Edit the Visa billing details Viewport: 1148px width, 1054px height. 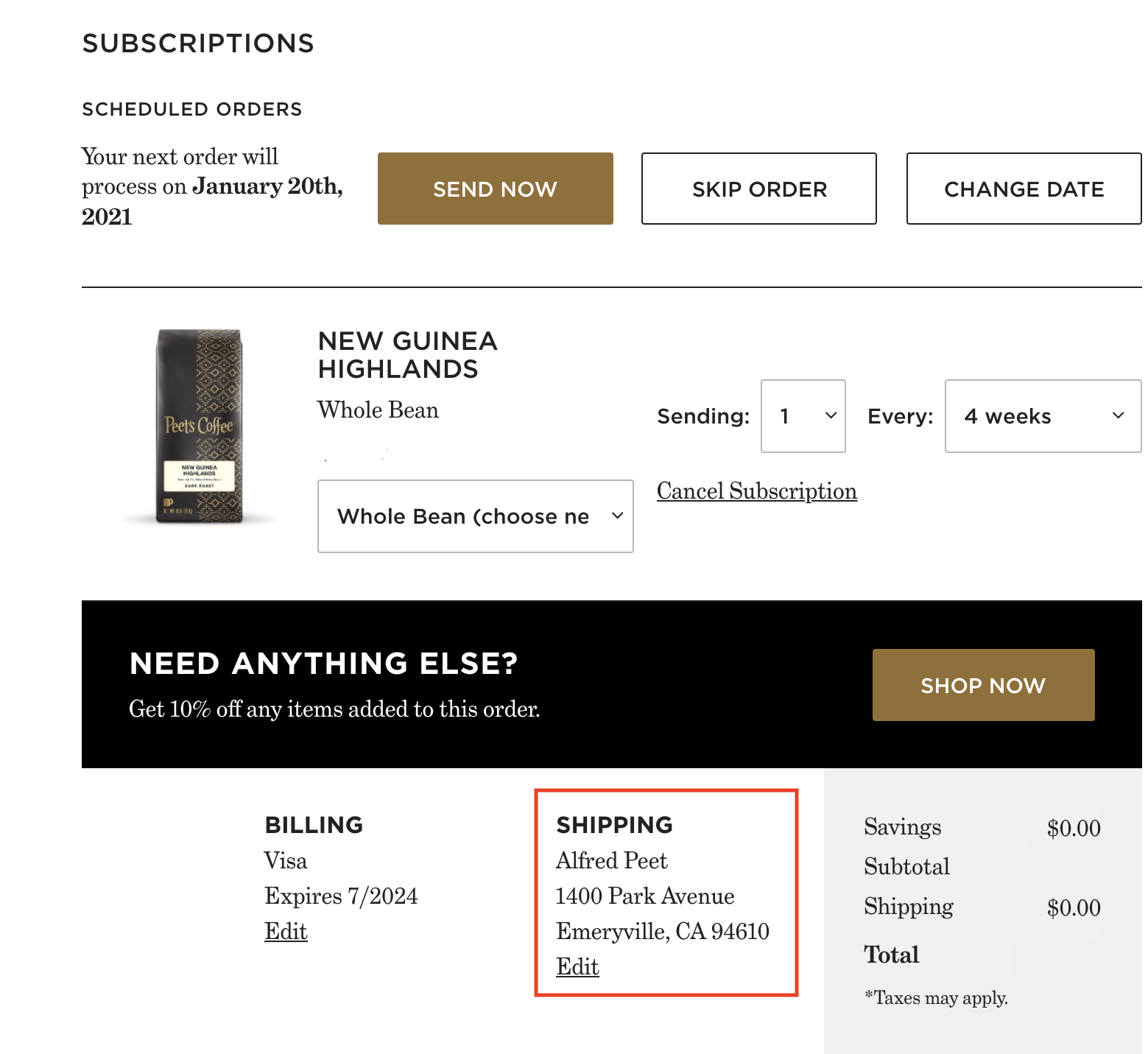click(x=286, y=930)
